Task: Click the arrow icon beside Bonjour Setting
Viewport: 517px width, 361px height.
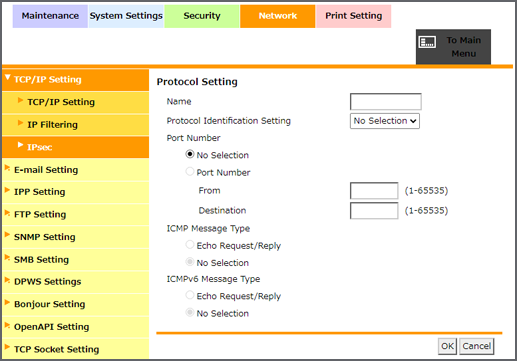Action: [x=7, y=302]
